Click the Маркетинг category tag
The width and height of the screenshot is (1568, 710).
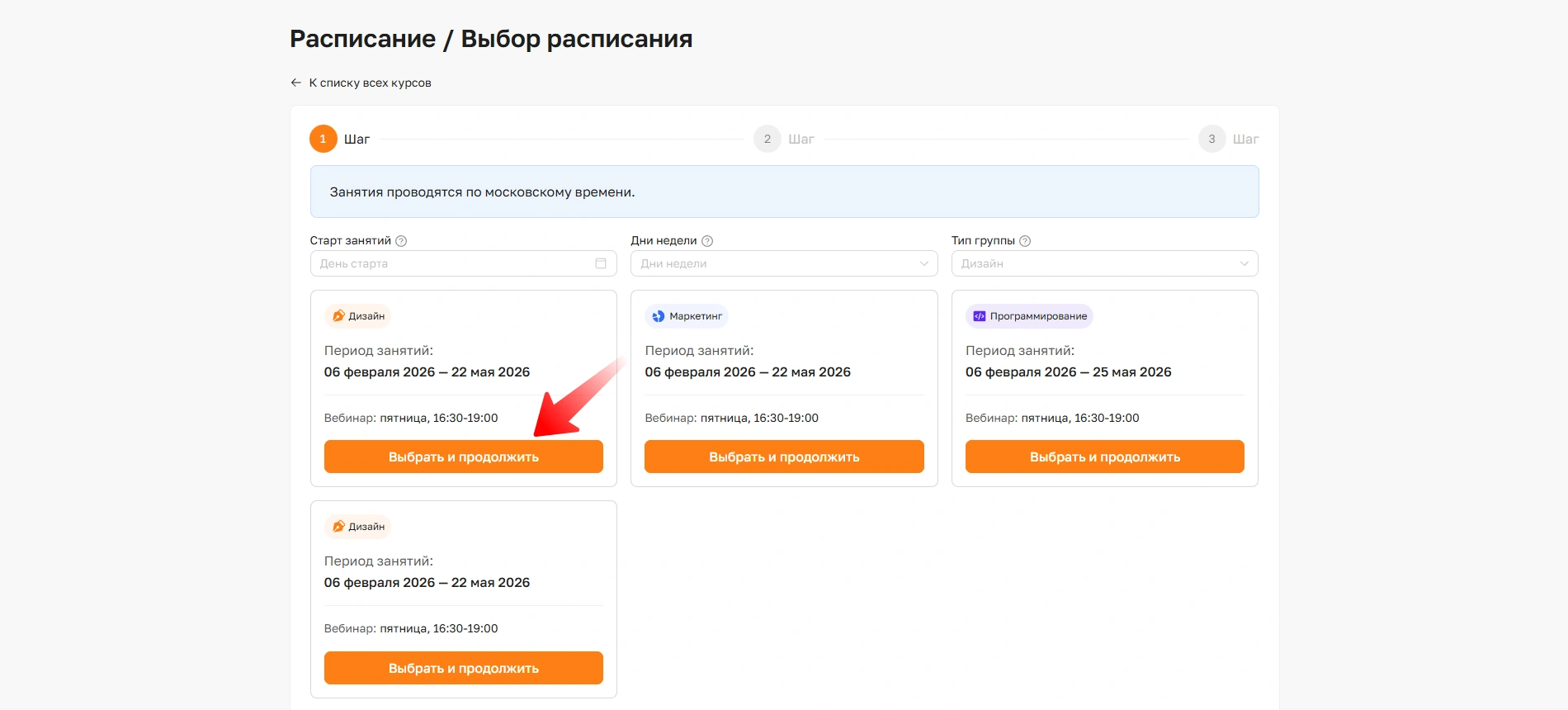coord(687,316)
